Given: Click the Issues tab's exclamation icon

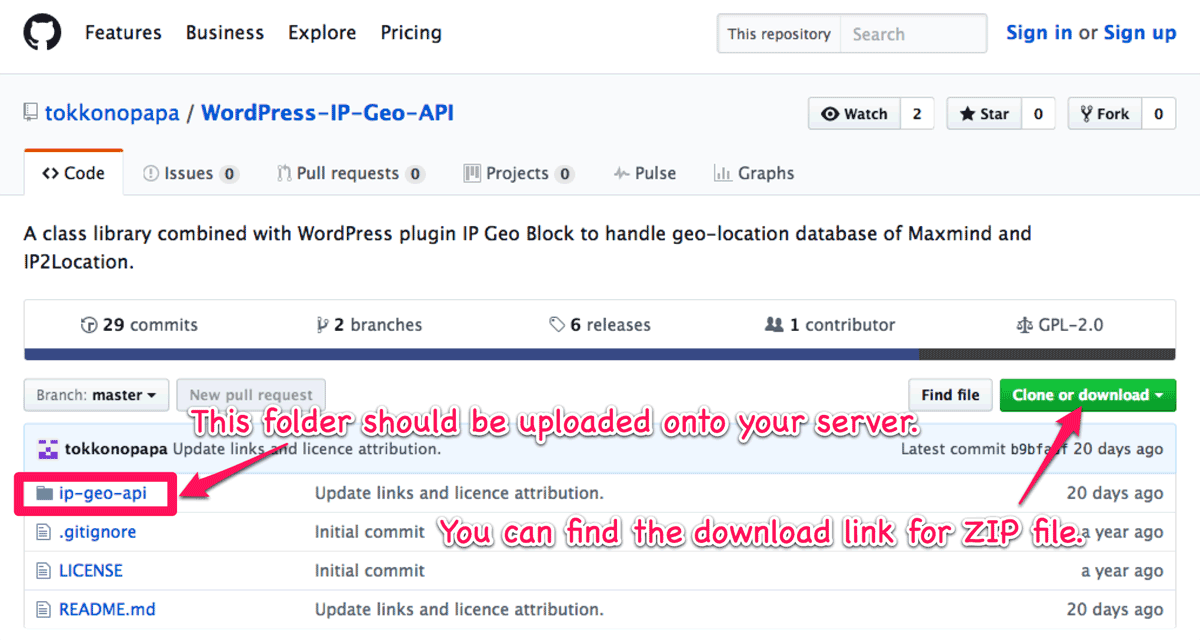Looking at the screenshot, I should point(151,173).
